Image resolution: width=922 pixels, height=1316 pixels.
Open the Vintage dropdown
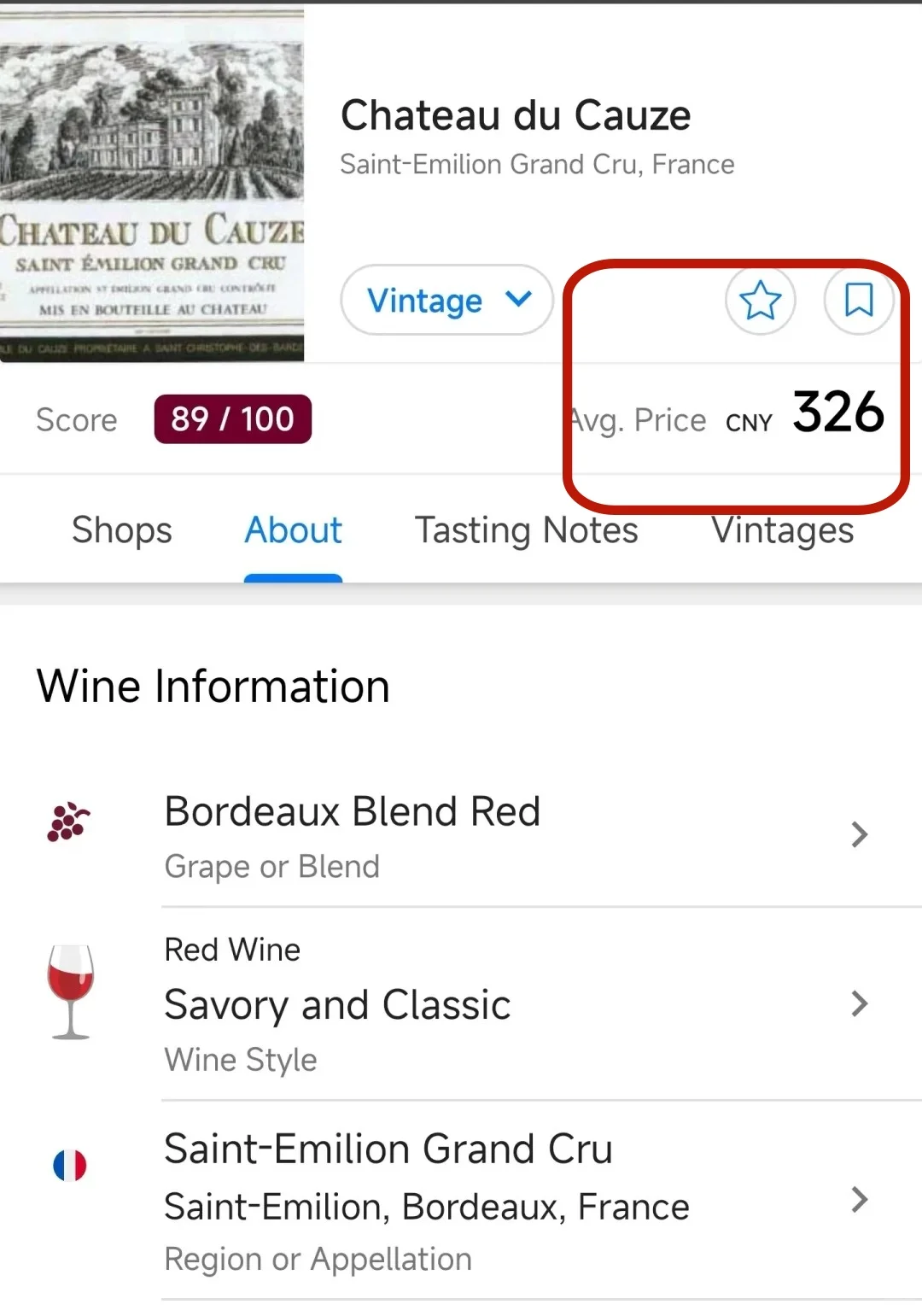tap(447, 300)
